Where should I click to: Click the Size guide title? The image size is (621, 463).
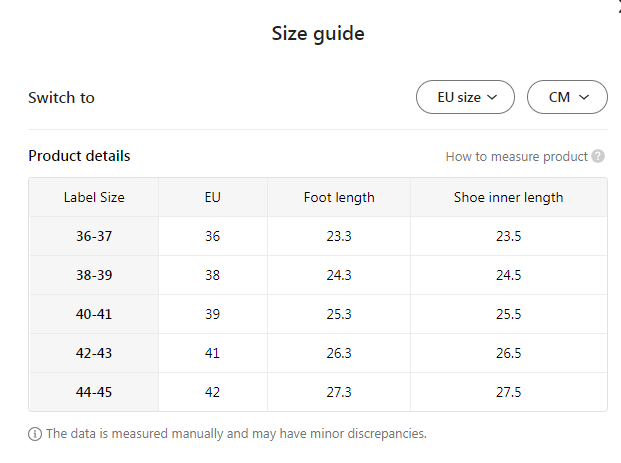point(318,33)
